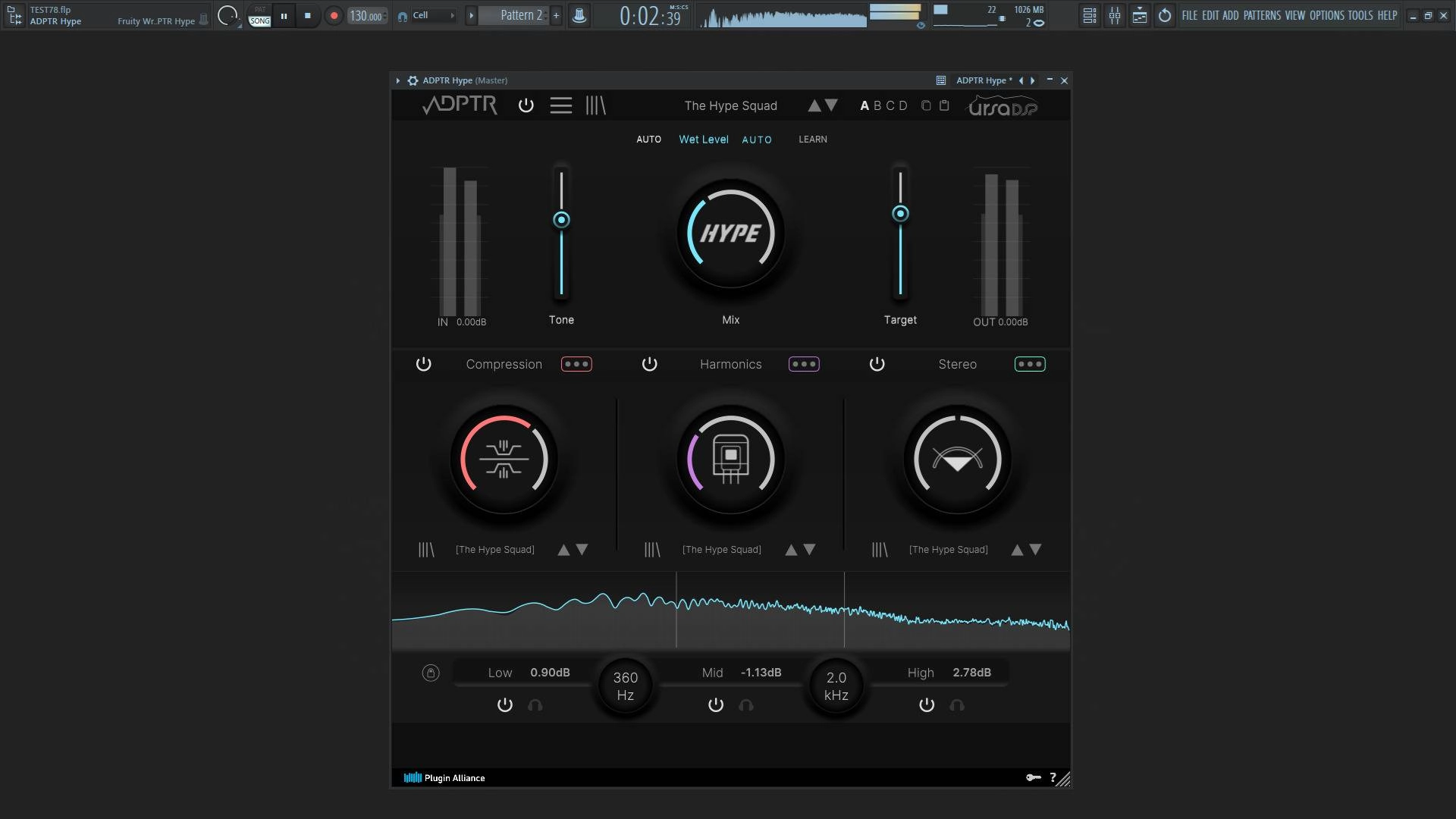
Task: Switch to preset slot D
Action: tap(903, 105)
